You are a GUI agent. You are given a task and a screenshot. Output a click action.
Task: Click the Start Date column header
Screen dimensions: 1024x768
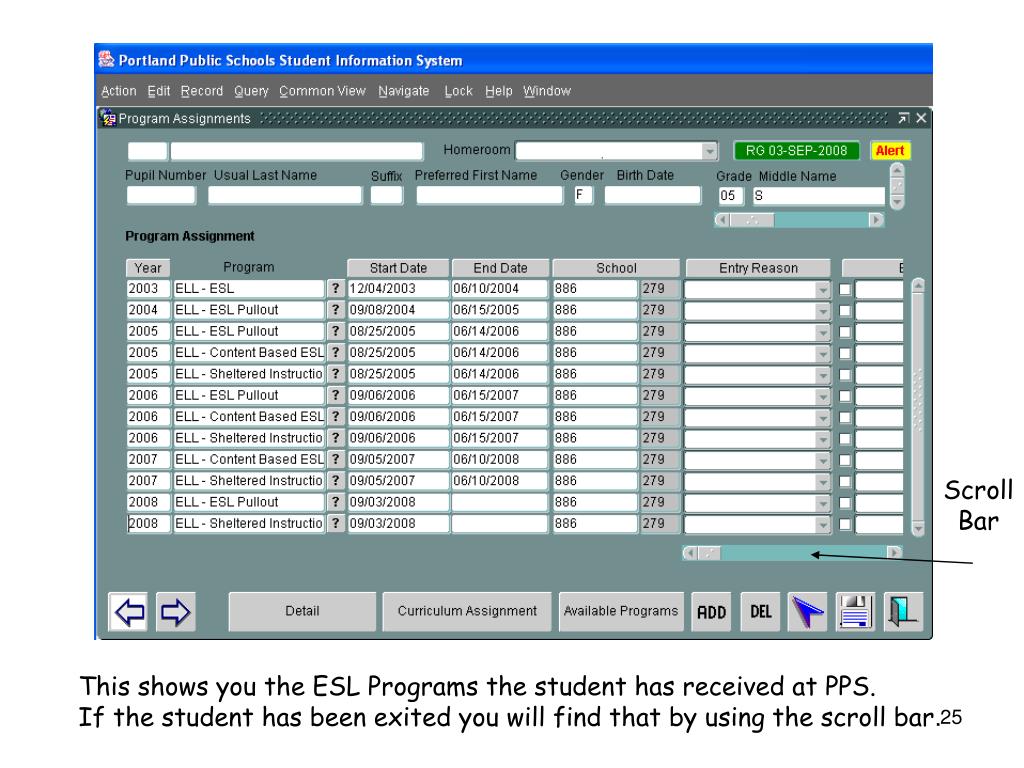point(398,268)
